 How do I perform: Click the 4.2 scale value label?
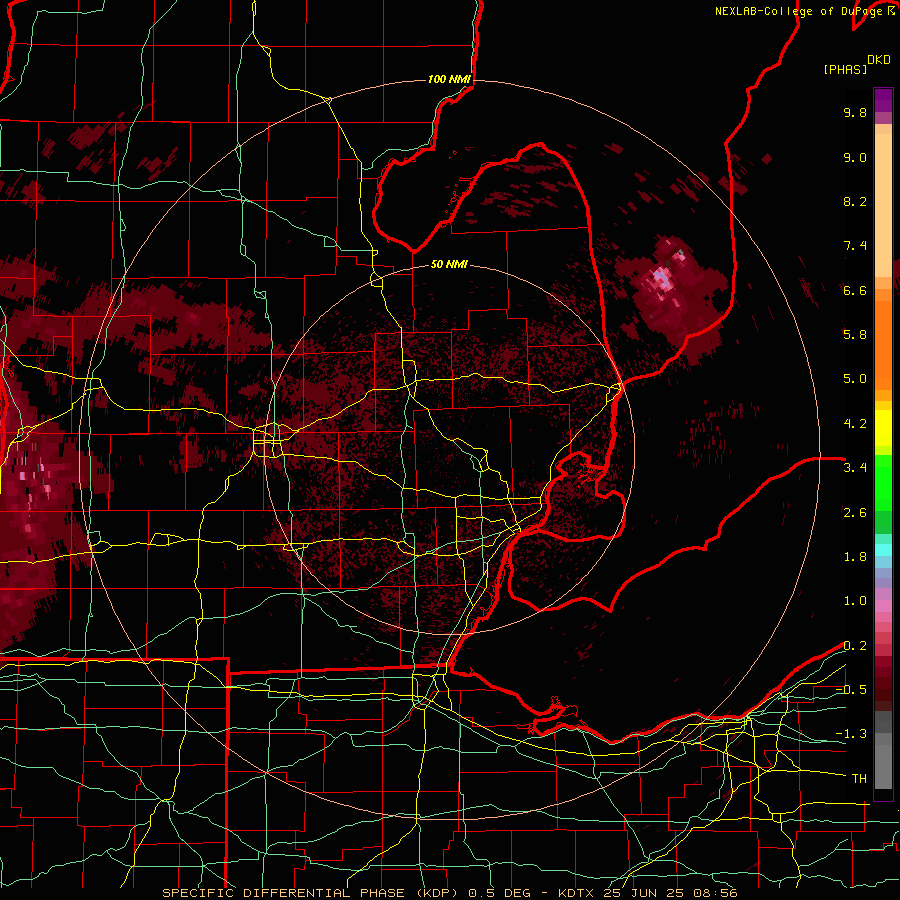pyautogui.click(x=855, y=424)
